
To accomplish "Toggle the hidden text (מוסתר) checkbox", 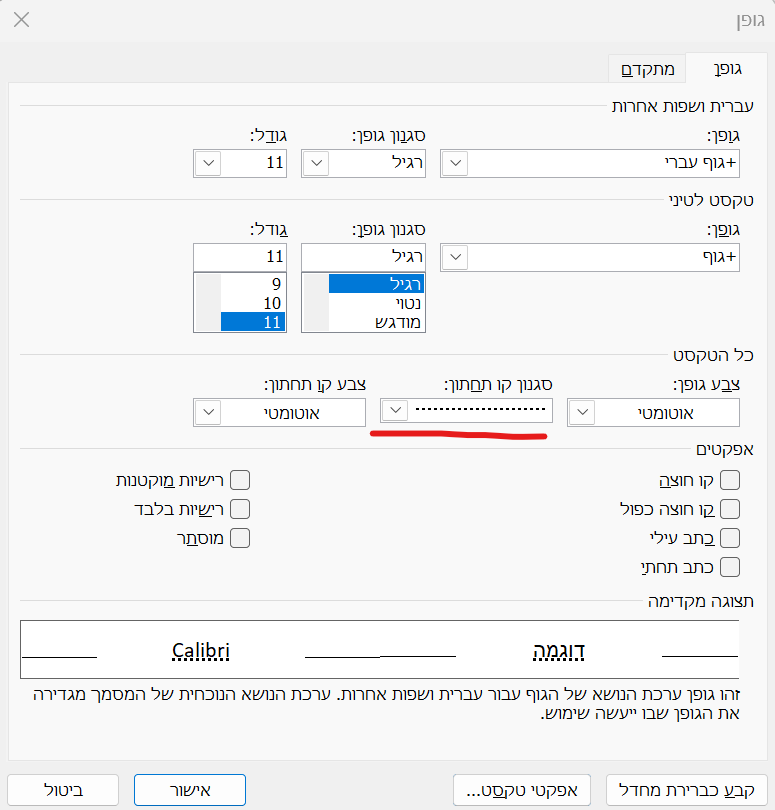I will [239, 538].
